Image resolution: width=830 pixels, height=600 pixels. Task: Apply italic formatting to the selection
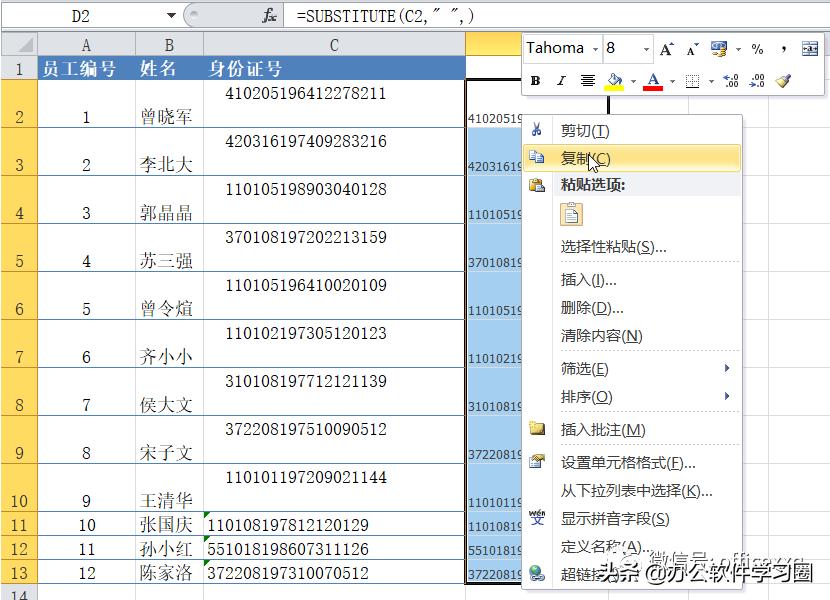561,78
